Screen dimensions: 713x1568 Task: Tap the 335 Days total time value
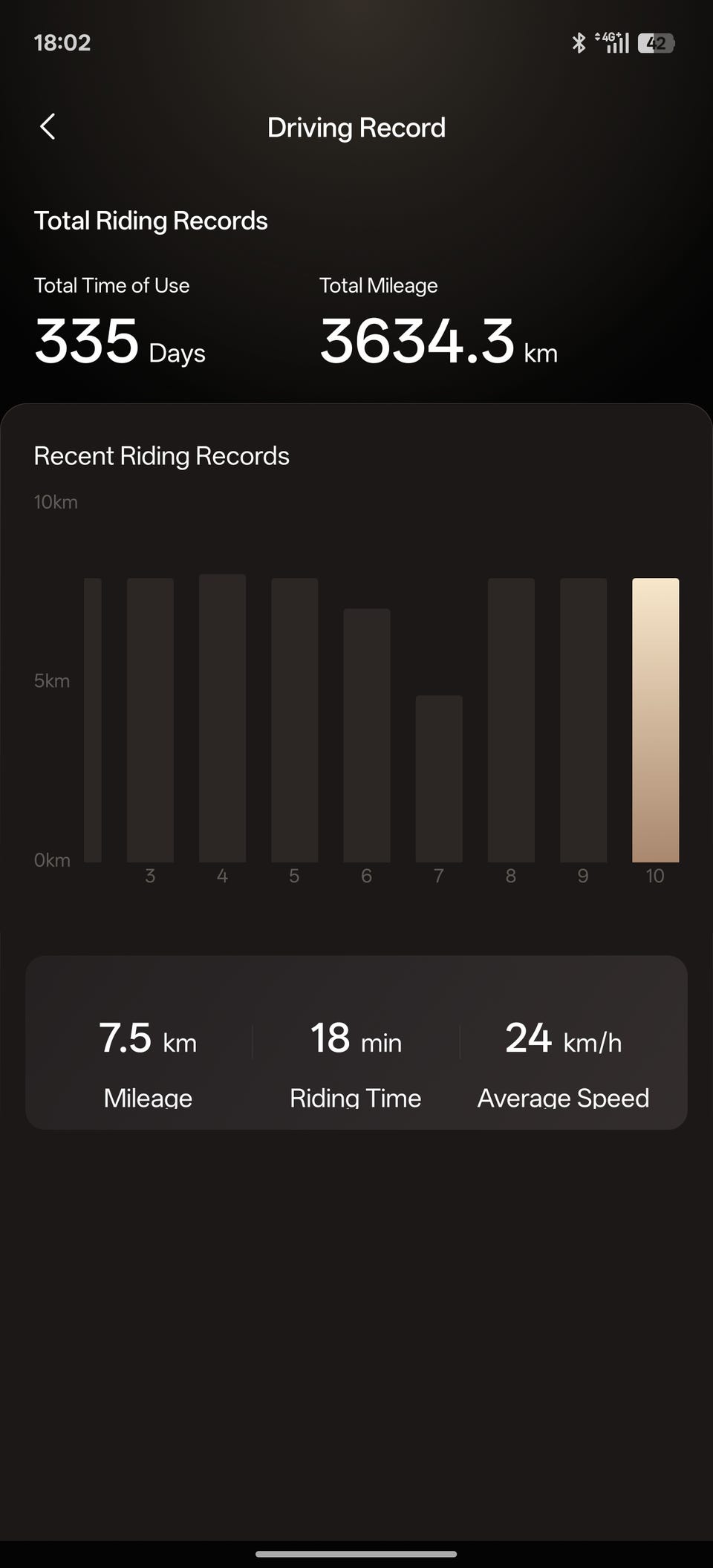(120, 342)
